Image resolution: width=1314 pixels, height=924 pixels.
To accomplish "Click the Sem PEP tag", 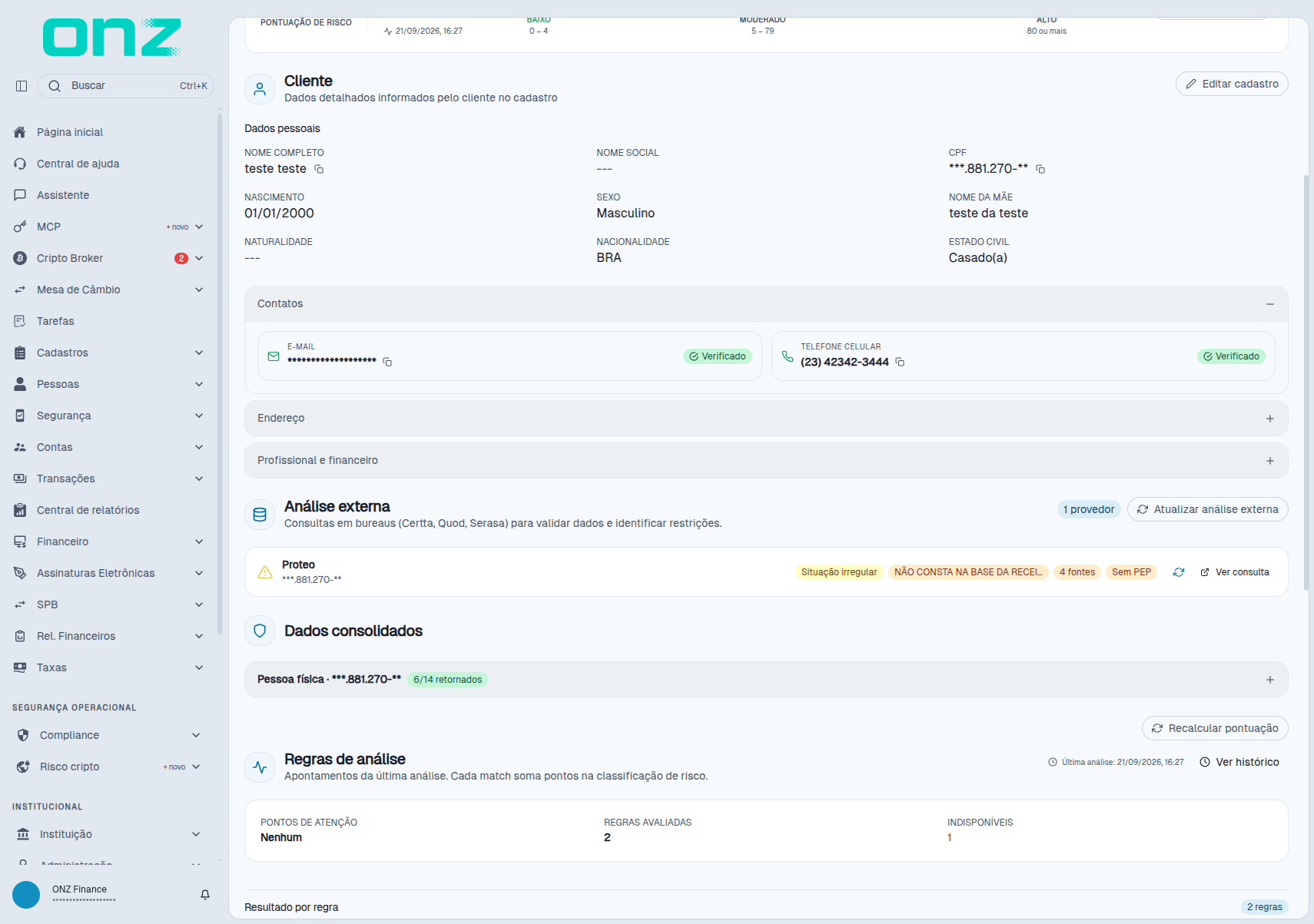I will pyautogui.click(x=1131, y=572).
